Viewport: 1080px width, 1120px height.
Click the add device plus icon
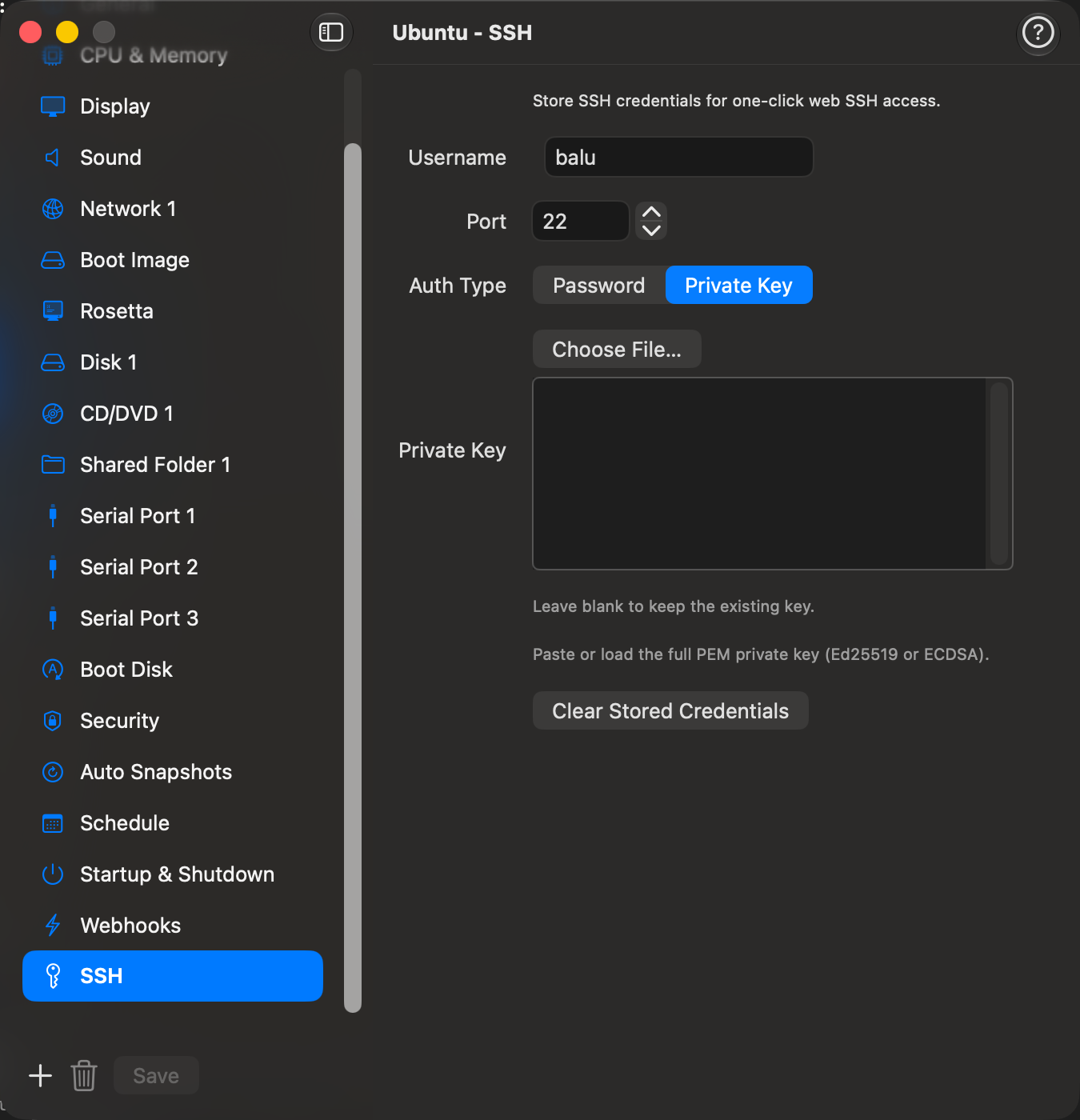(x=41, y=1075)
